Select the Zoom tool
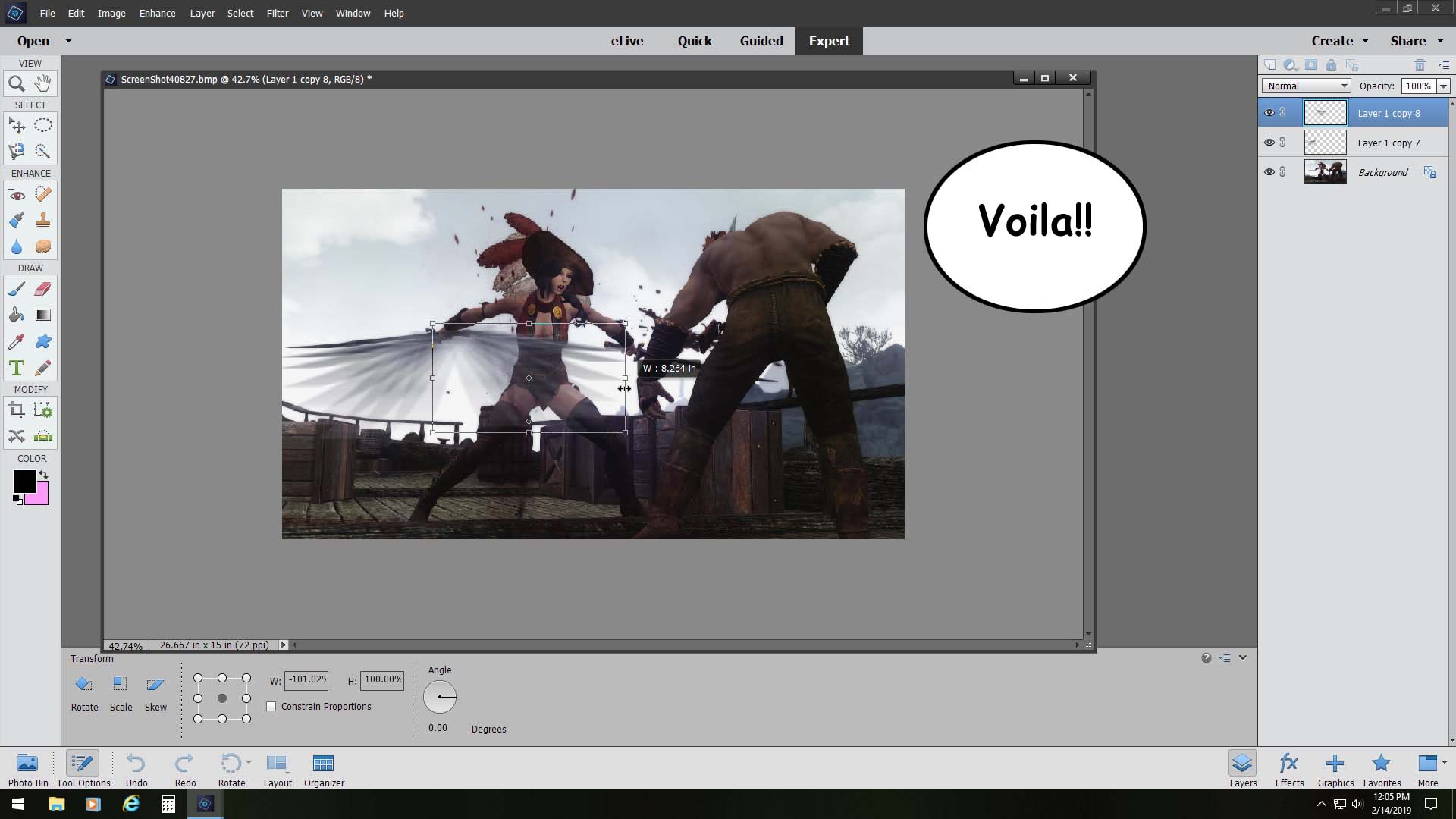This screenshot has height=819, width=1456. tap(17, 83)
